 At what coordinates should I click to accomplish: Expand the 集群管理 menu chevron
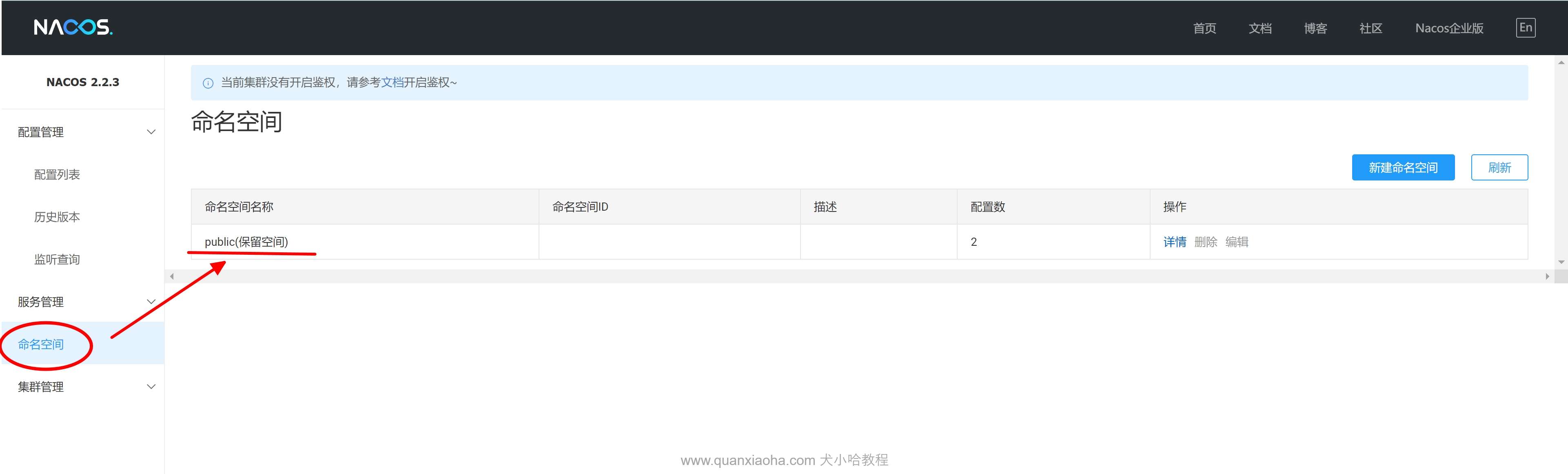151,386
